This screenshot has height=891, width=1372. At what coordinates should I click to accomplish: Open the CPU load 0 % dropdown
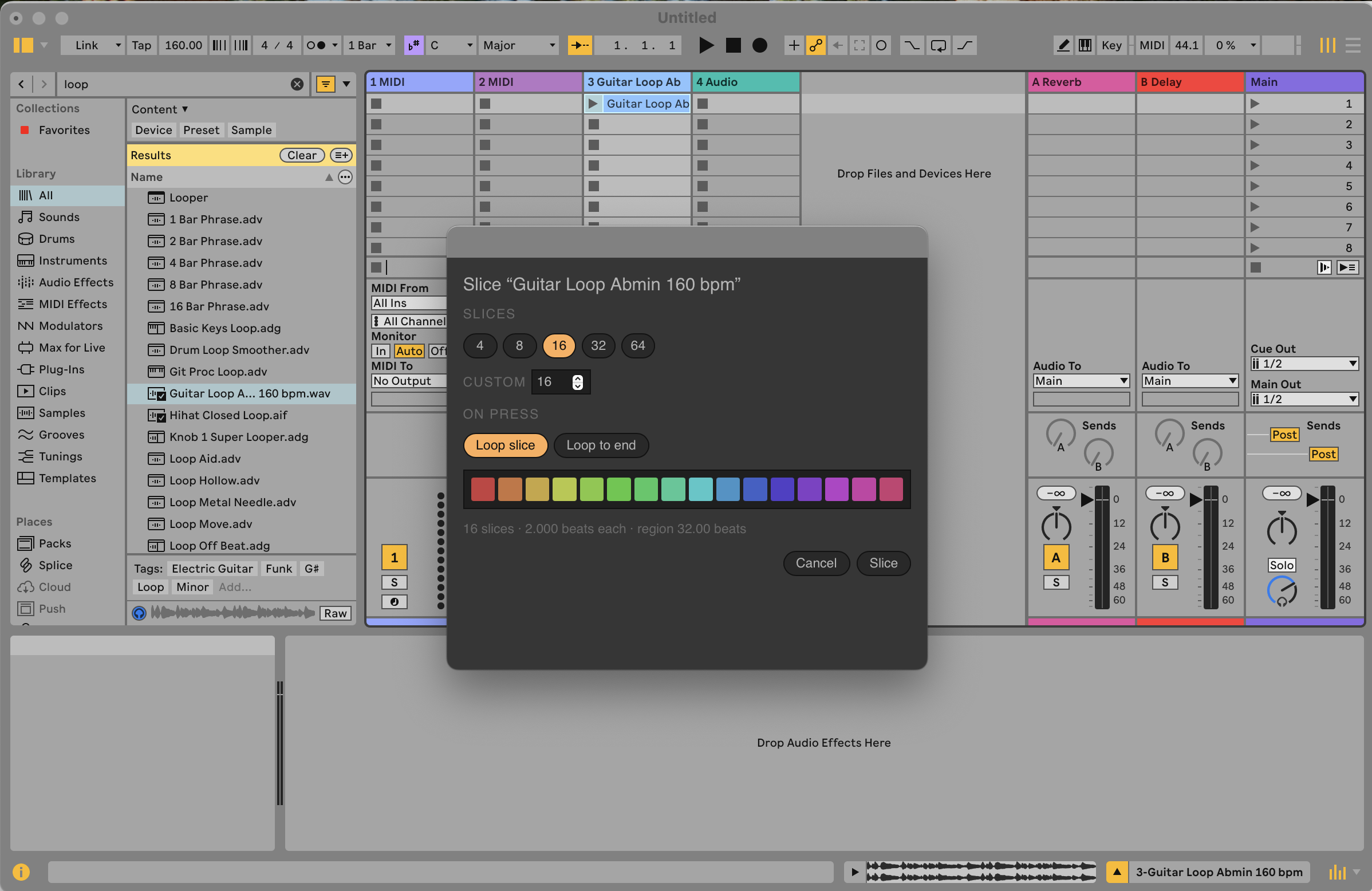coord(1233,45)
